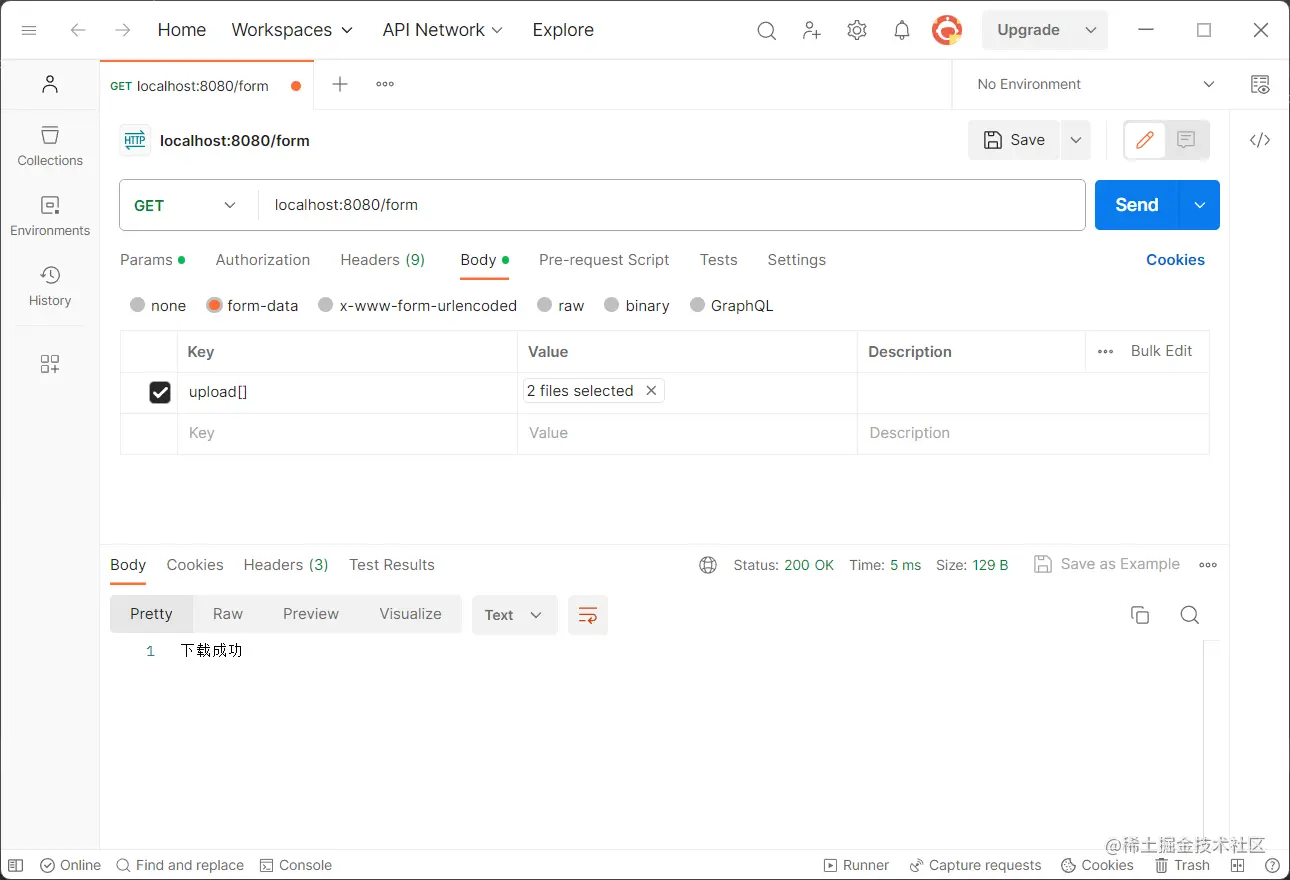Open the help icon in status bar
This screenshot has width=1290, height=880.
pyautogui.click(x=1272, y=865)
